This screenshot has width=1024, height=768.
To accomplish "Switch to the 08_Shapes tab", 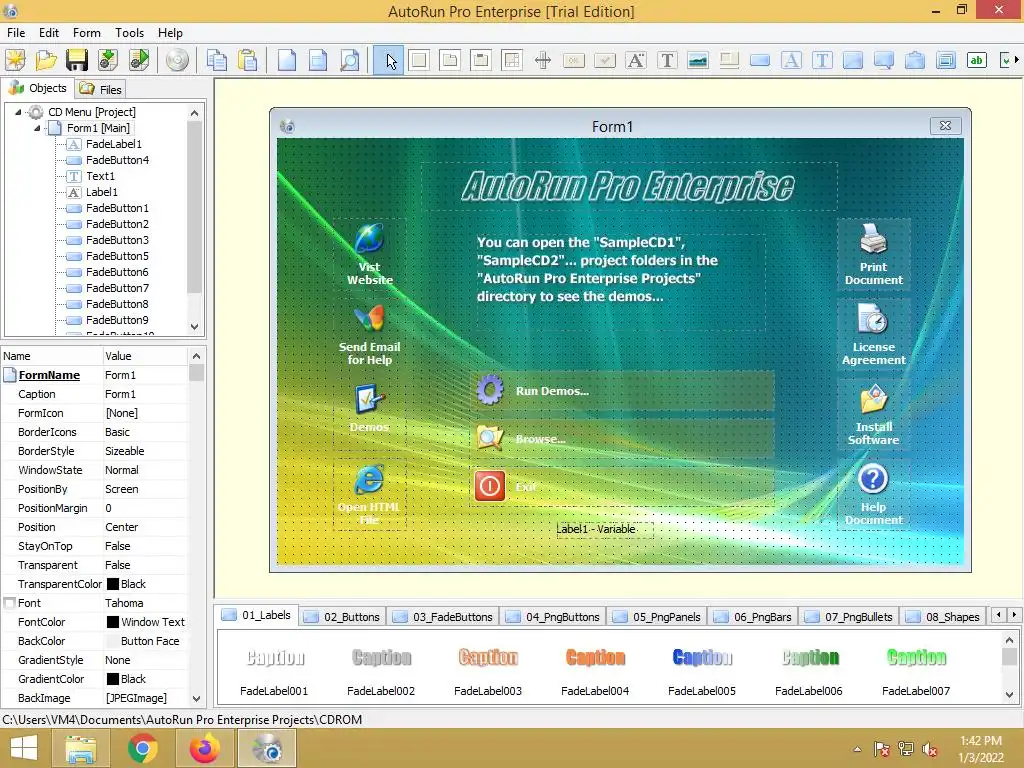I will pyautogui.click(x=943, y=616).
